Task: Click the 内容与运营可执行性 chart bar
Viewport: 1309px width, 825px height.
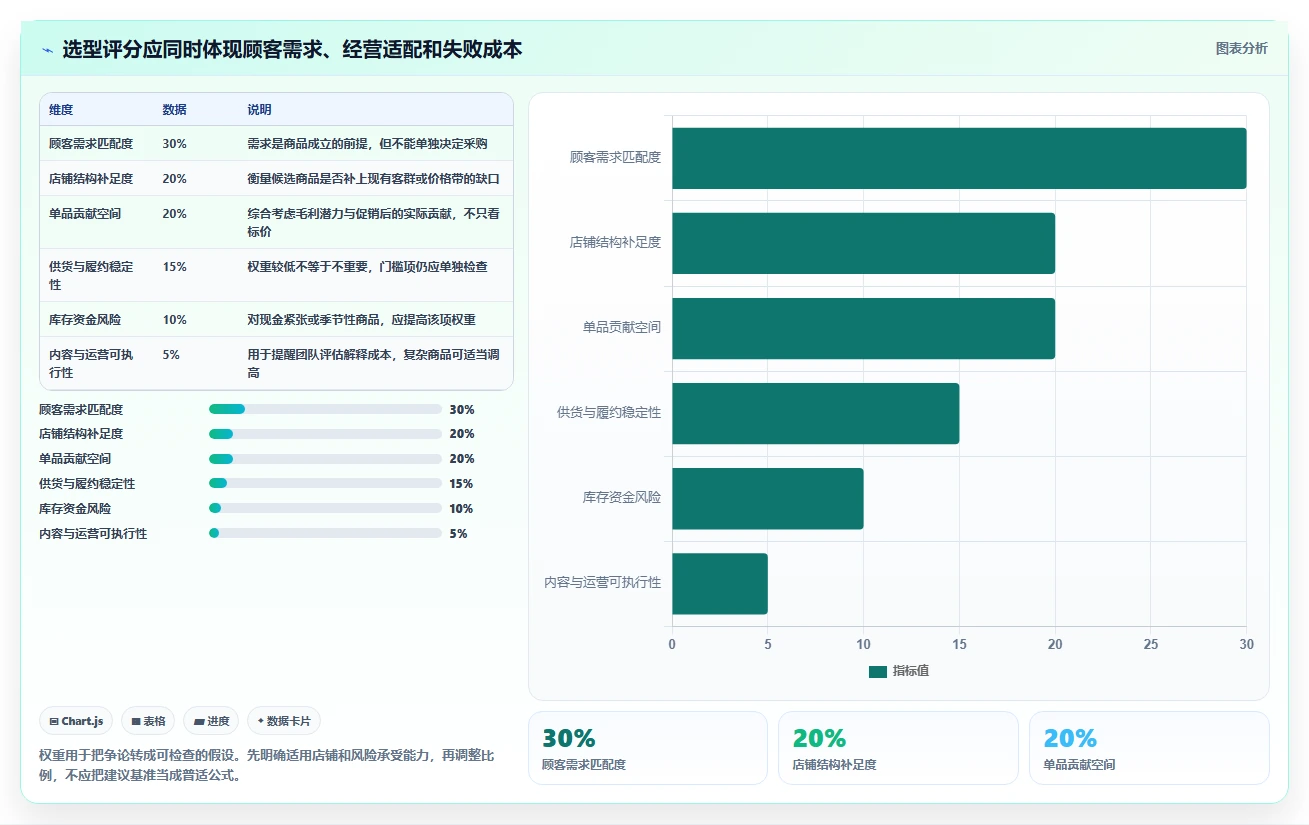Action: pyautogui.click(x=719, y=583)
